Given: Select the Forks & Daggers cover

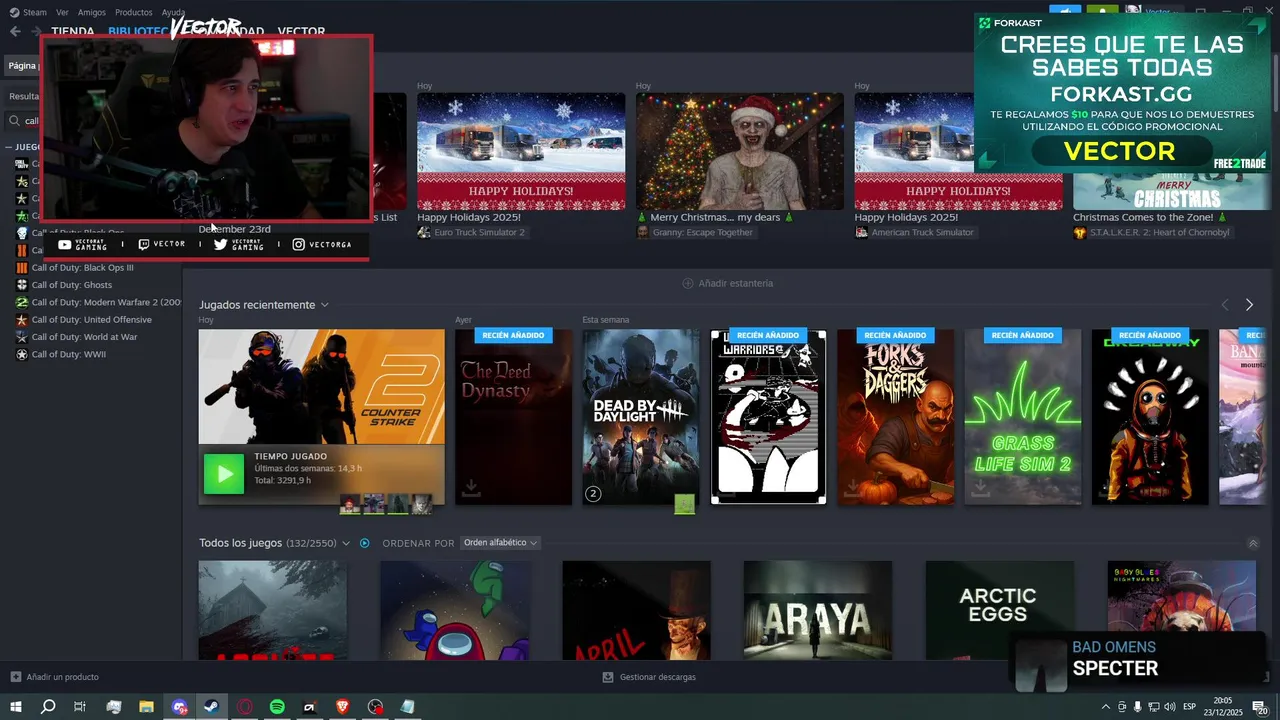Looking at the screenshot, I should tap(895, 417).
